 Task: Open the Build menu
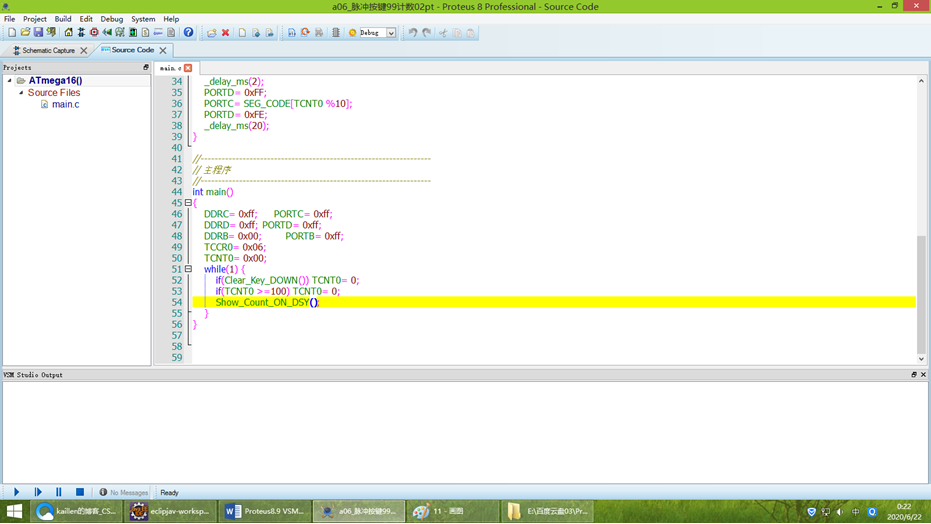(62, 19)
